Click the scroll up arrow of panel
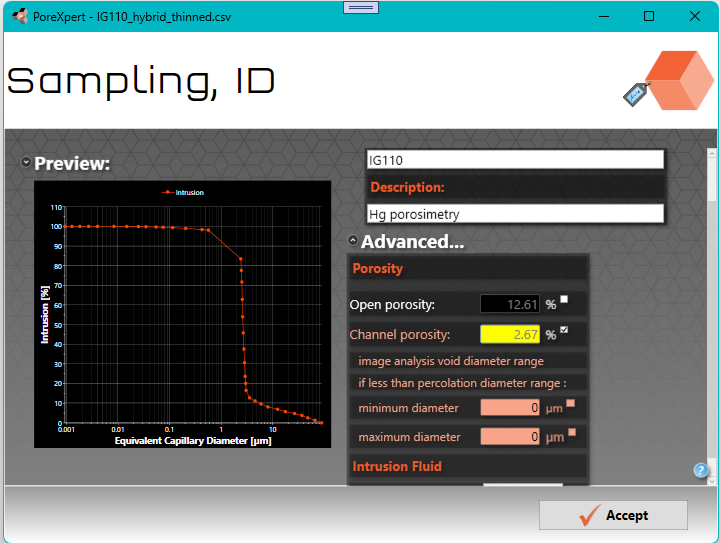 [x=712, y=153]
